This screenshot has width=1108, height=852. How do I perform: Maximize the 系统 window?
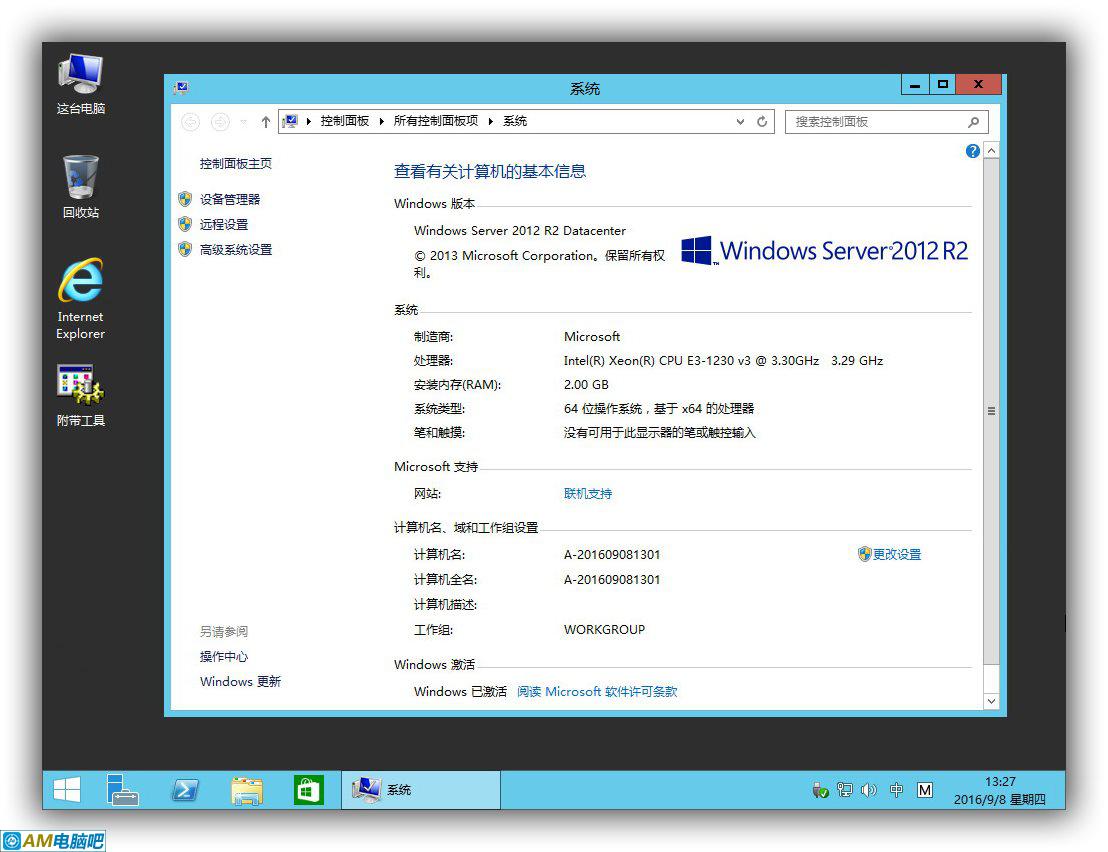942,84
